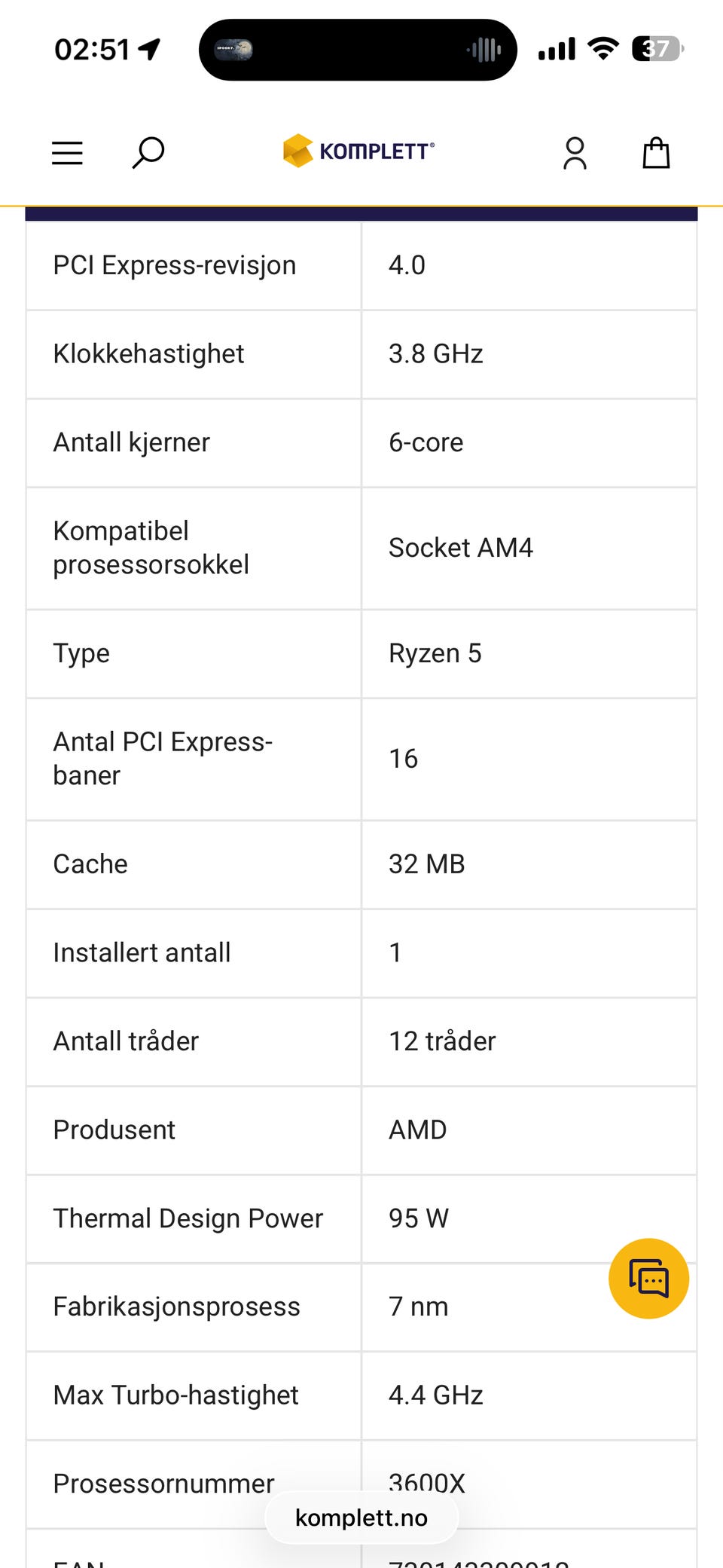Click the Ryzen 5 type value
This screenshot has height=1568, width=723.
tap(435, 653)
